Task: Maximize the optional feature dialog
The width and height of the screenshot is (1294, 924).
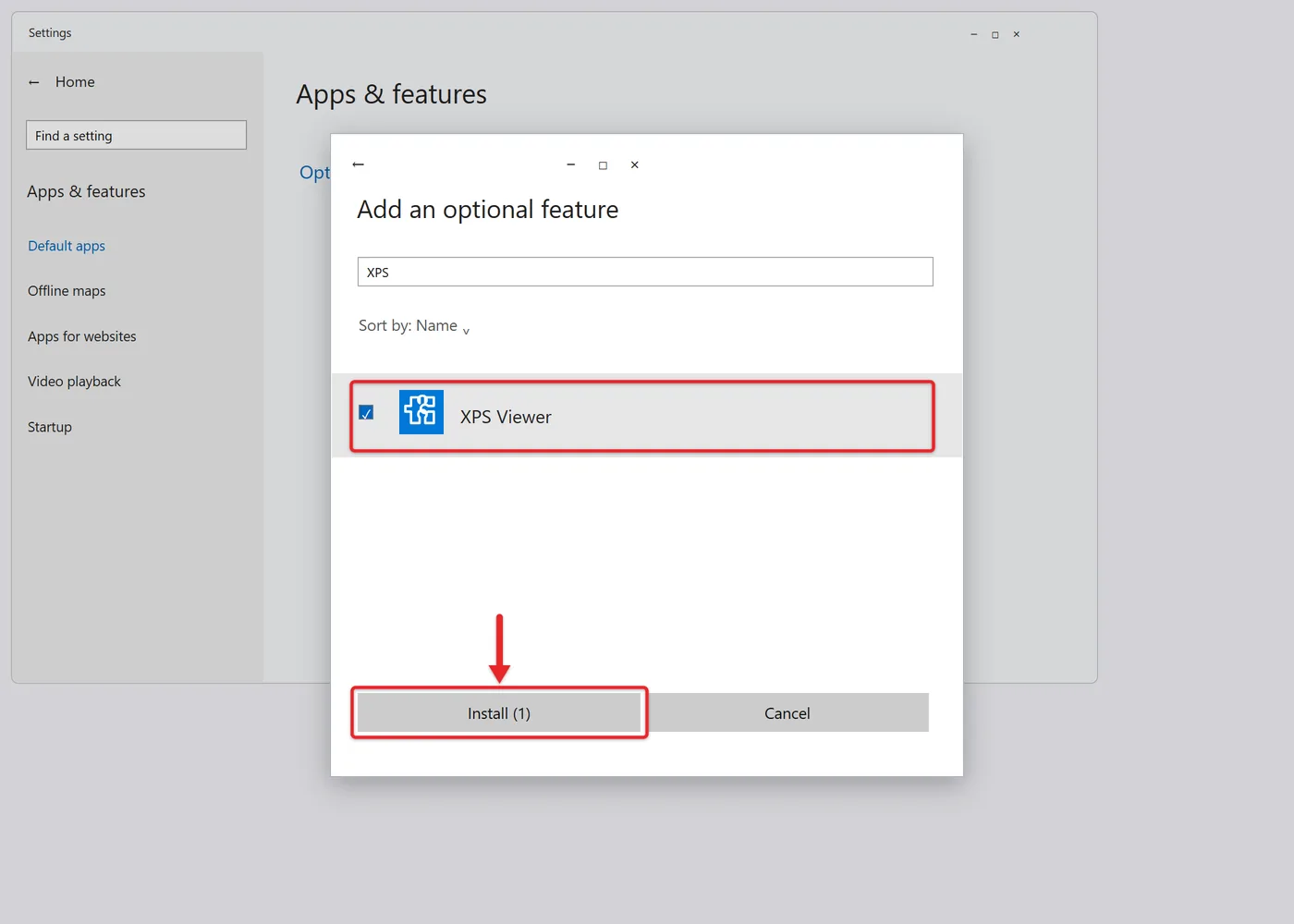Action: 603,165
